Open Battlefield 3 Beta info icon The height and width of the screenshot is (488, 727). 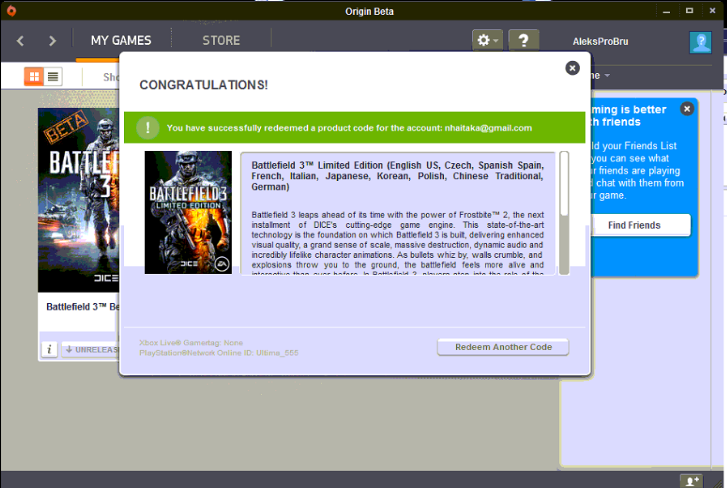coord(49,349)
